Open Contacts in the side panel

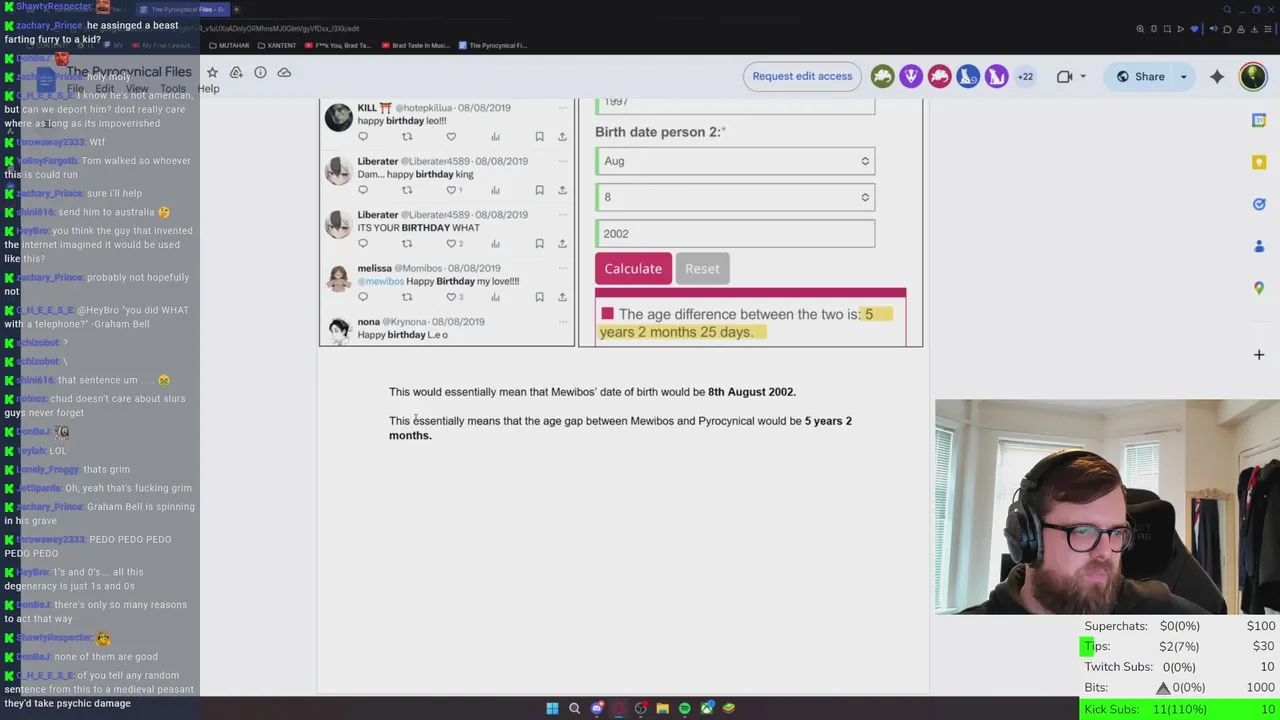(1259, 246)
